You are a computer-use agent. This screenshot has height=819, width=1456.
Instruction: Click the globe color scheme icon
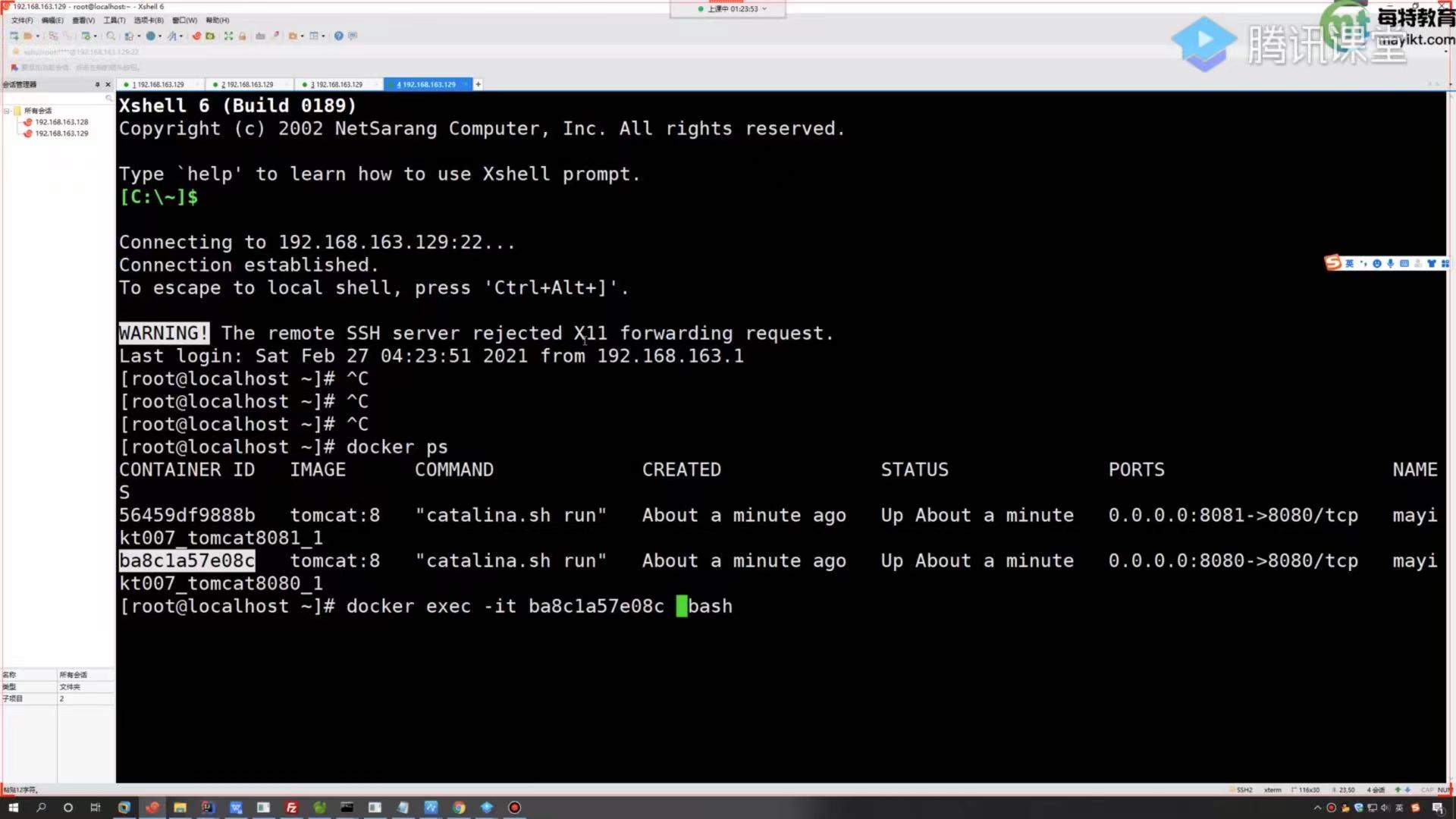[x=151, y=36]
